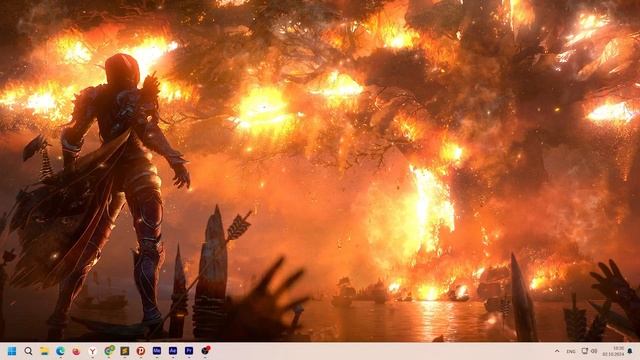Screen dimensions: 640x360
Task: Launch Adobe Premiere Pro from taskbar
Action: coord(189,351)
